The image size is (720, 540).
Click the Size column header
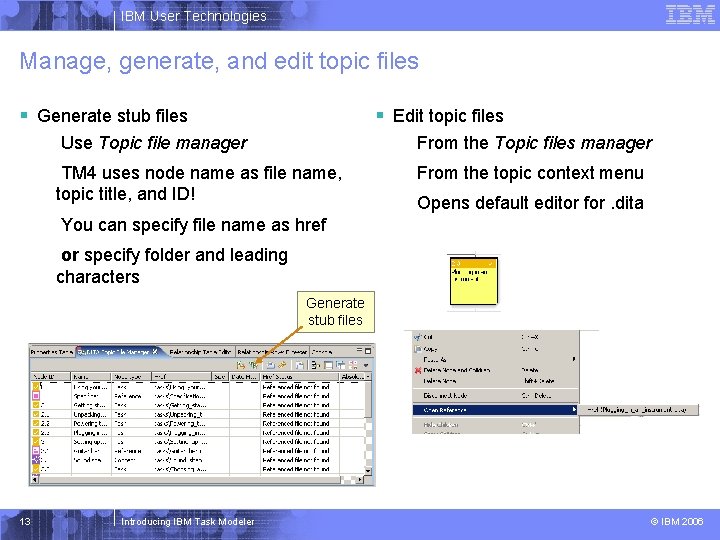pos(221,377)
